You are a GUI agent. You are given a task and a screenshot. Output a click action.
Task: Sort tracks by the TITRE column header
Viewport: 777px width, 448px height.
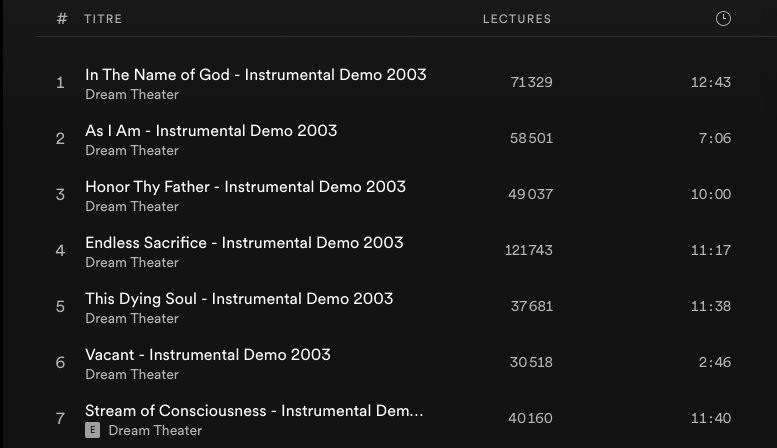pos(103,19)
